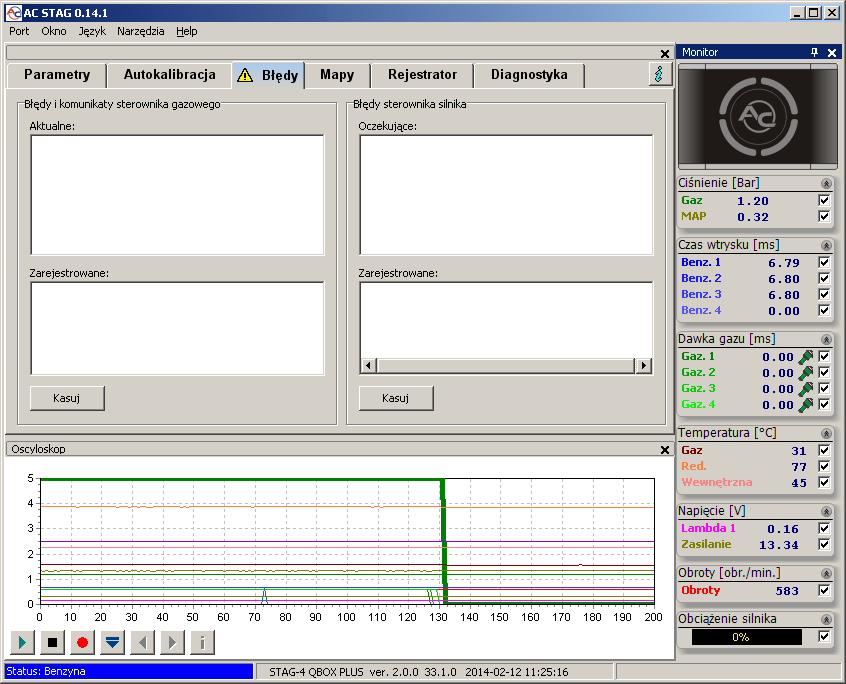This screenshot has height=684, width=846.
Task: Uncheck the Gaz pressure checkbox
Action: [824, 201]
